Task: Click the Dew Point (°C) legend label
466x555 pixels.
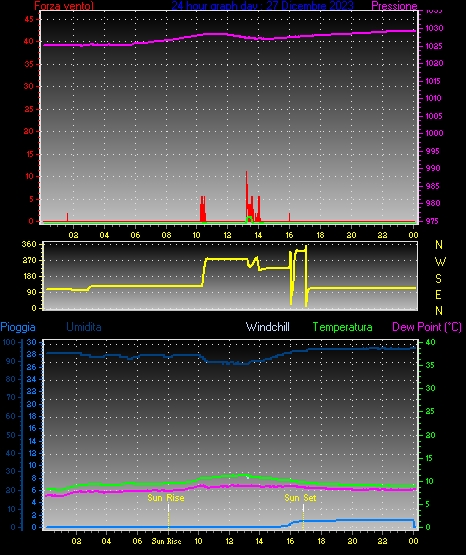Action: (427, 327)
